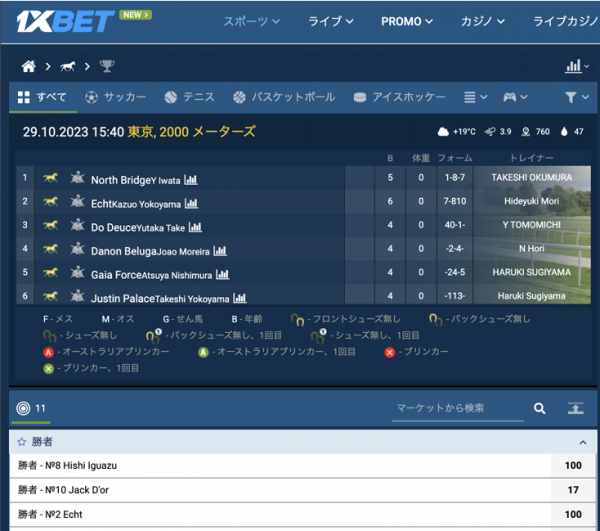
Task: Open Danon Beluga statistics chart
Action: (220, 251)
